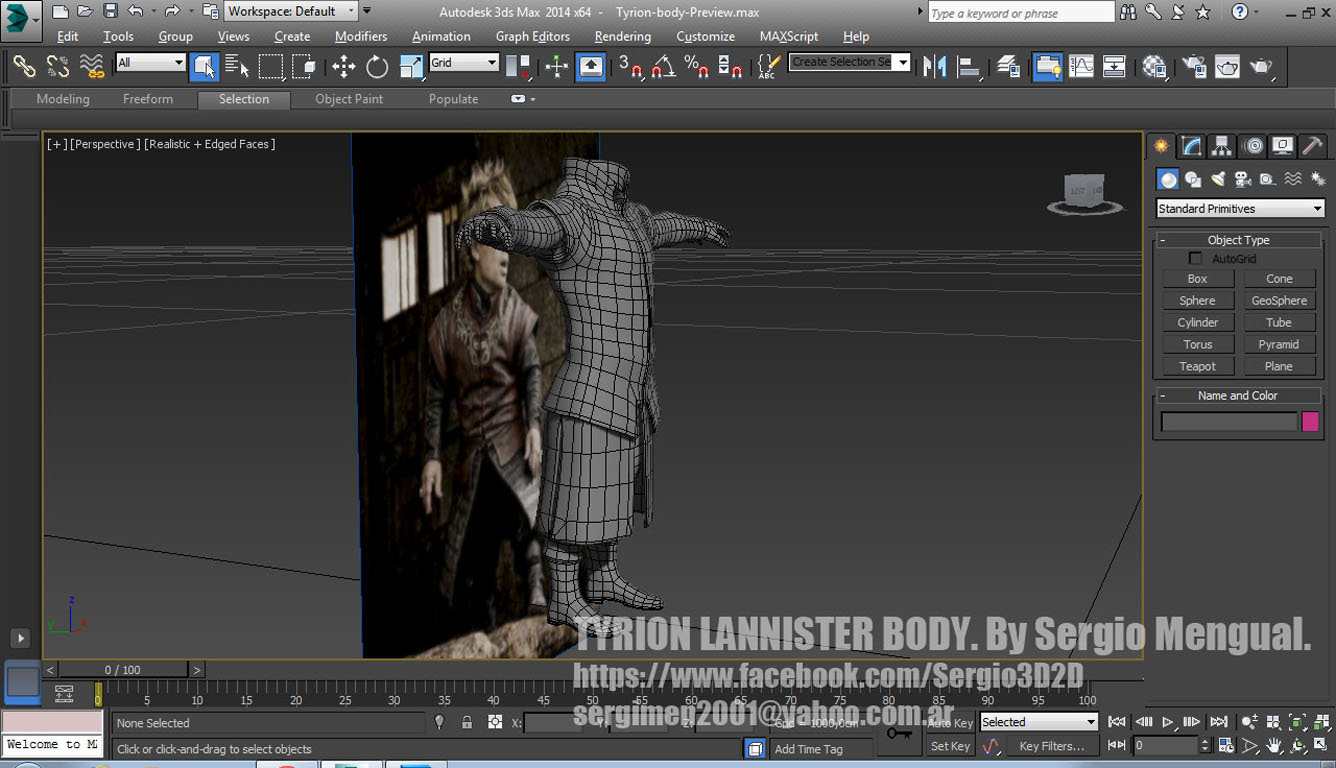Viewport: 1336px width, 768px height.
Task: Click the pink object color swatch
Action: pos(1310,422)
